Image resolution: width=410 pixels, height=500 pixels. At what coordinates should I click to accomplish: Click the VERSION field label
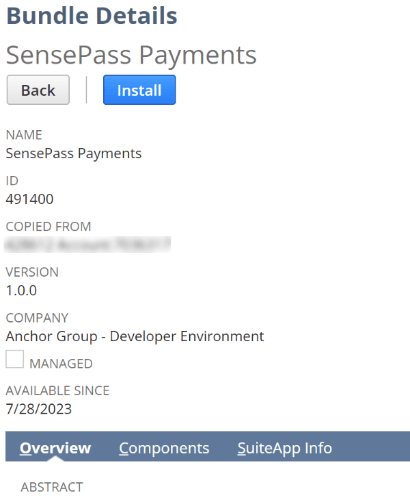pyautogui.click(x=32, y=272)
